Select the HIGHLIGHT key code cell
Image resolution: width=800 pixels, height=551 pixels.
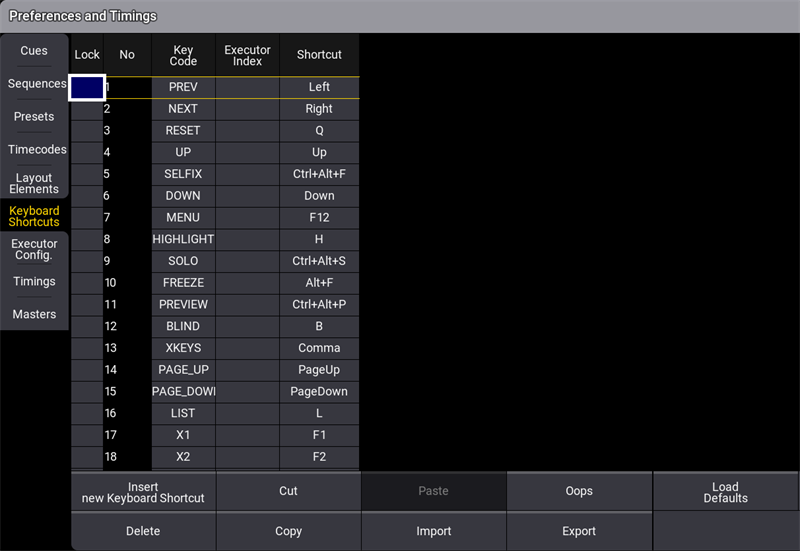click(x=183, y=240)
